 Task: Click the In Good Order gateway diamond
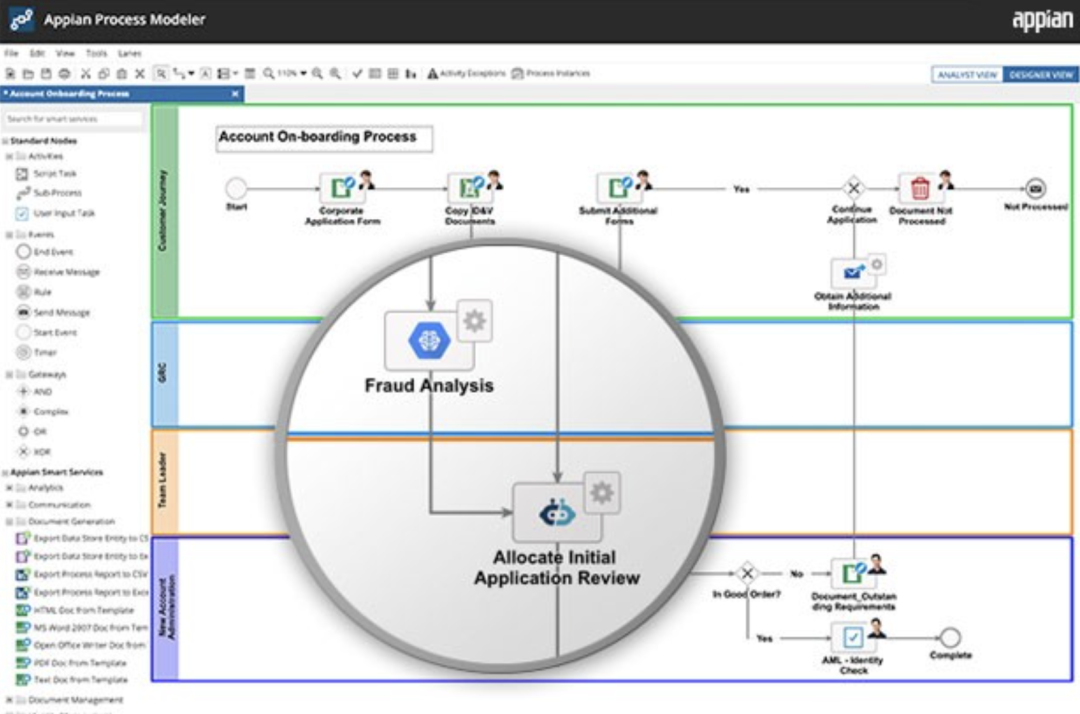747,573
